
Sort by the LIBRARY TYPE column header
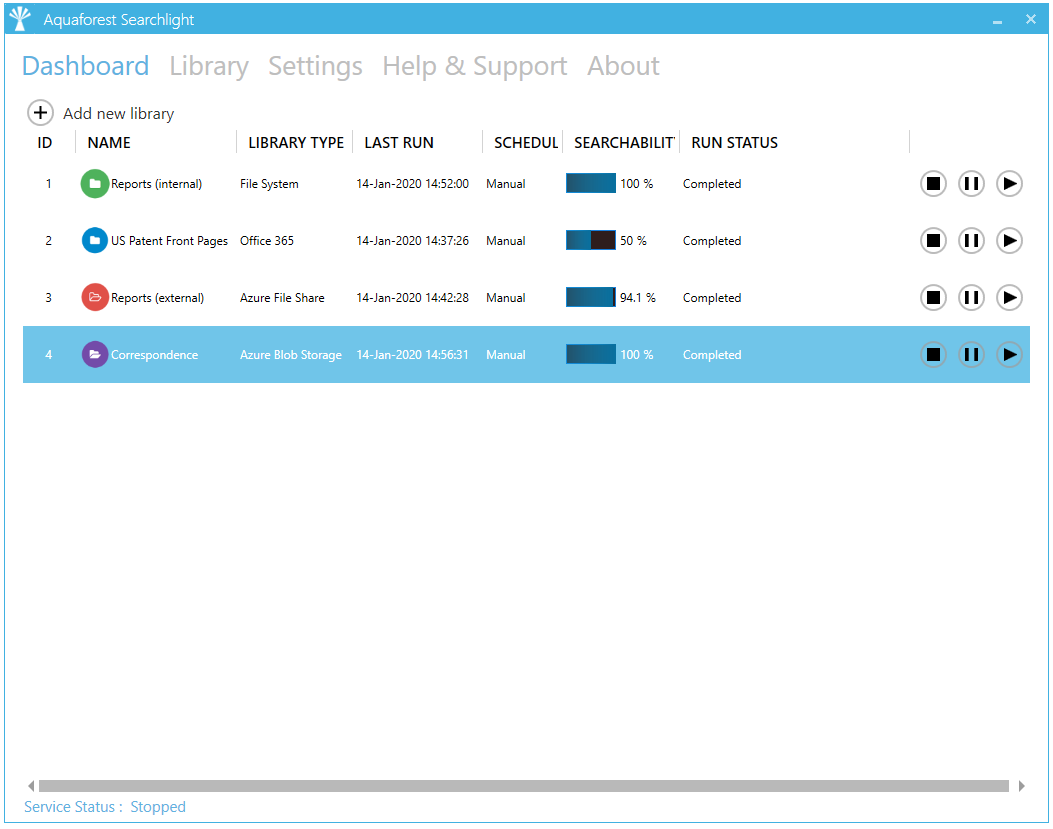coord(295,143)
